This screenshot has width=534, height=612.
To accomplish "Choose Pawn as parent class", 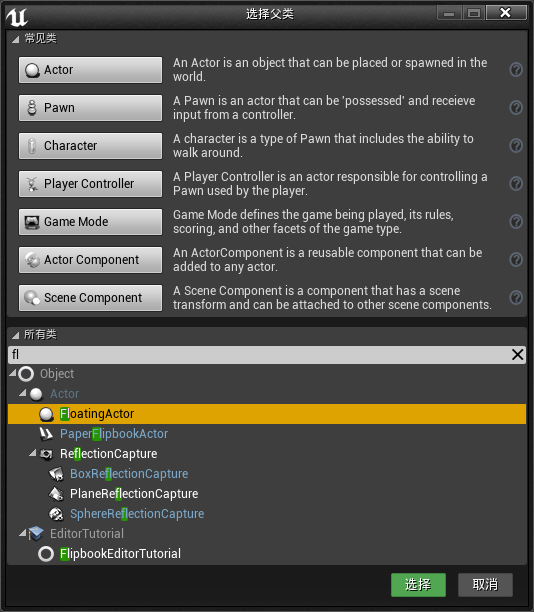I will pyautogui.click(x=91, y=108).
